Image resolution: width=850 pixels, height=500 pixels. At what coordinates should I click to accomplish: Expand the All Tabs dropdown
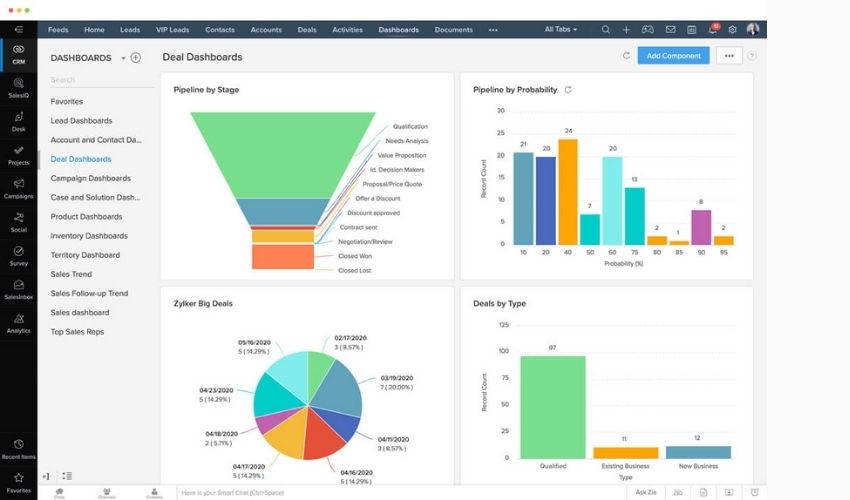pyautogui.click(x=561, y=29)
